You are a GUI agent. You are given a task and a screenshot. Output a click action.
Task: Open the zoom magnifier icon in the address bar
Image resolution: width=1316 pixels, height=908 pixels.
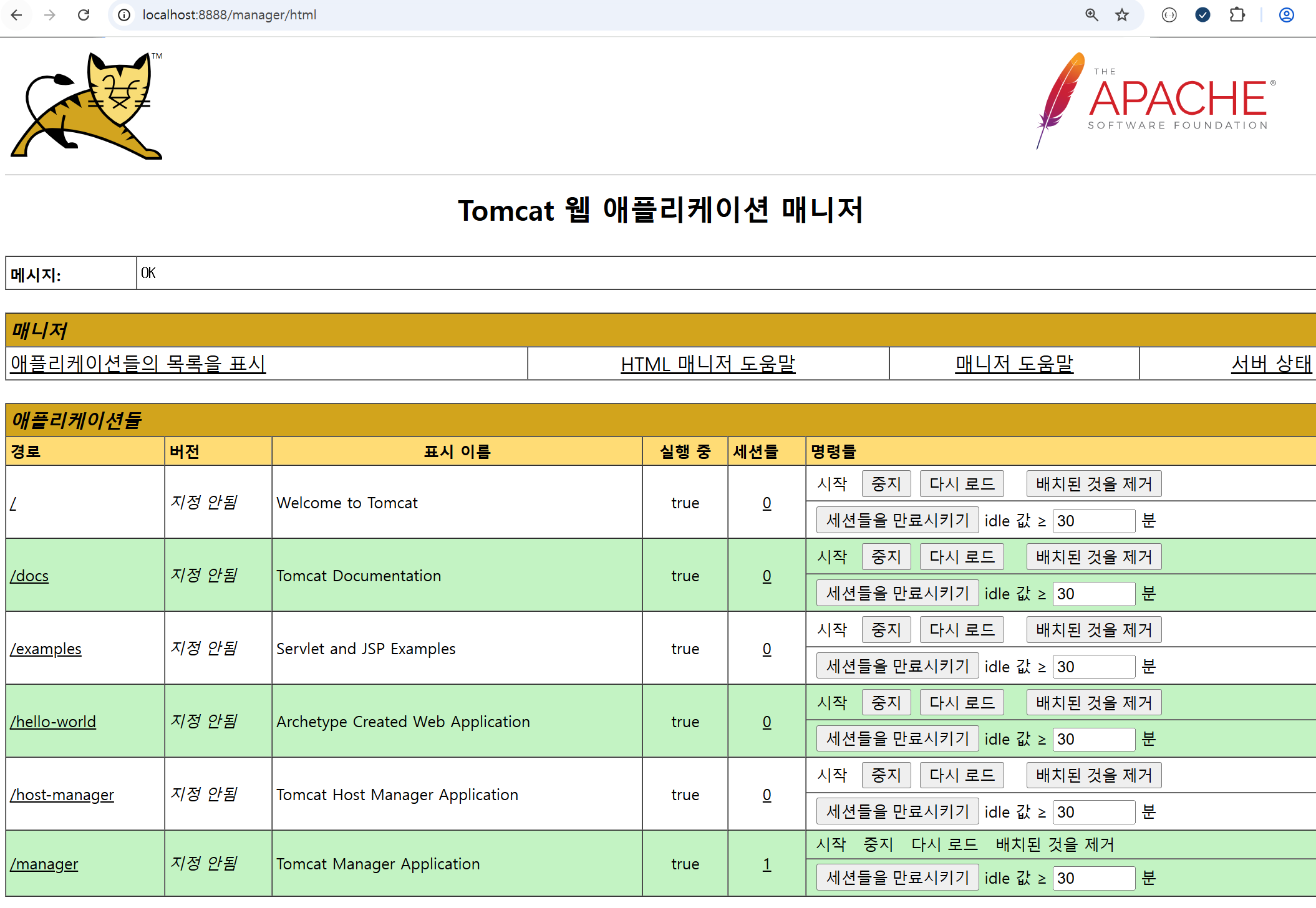click(x=1091, y=15)
